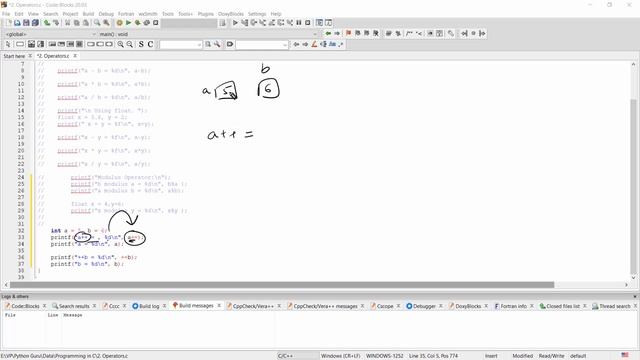Image resolution: width=640 pixels, height=360 pixels.
Task: Start debugging with the Debug/Continue icon
Action: coord(235,23)
